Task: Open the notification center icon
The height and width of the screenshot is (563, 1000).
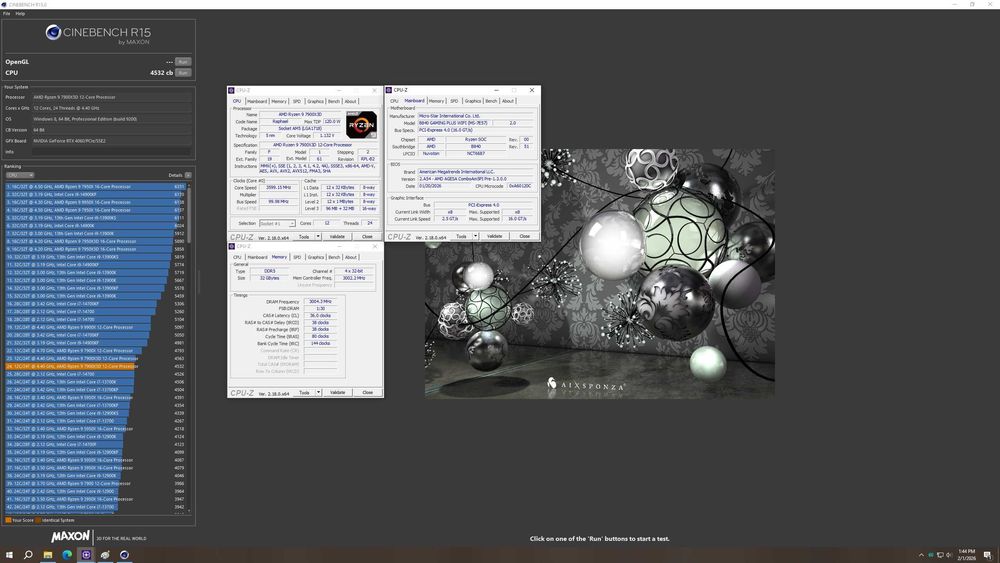Action: click(987, 555)
